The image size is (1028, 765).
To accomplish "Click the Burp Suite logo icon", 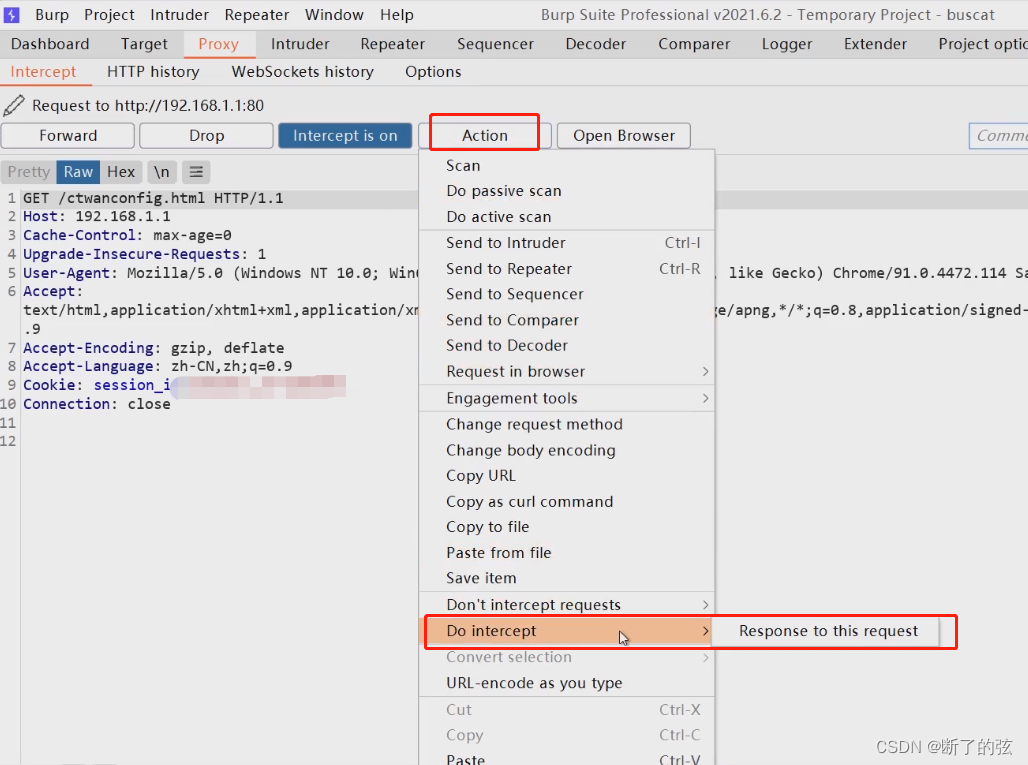I will pos(12,14).
